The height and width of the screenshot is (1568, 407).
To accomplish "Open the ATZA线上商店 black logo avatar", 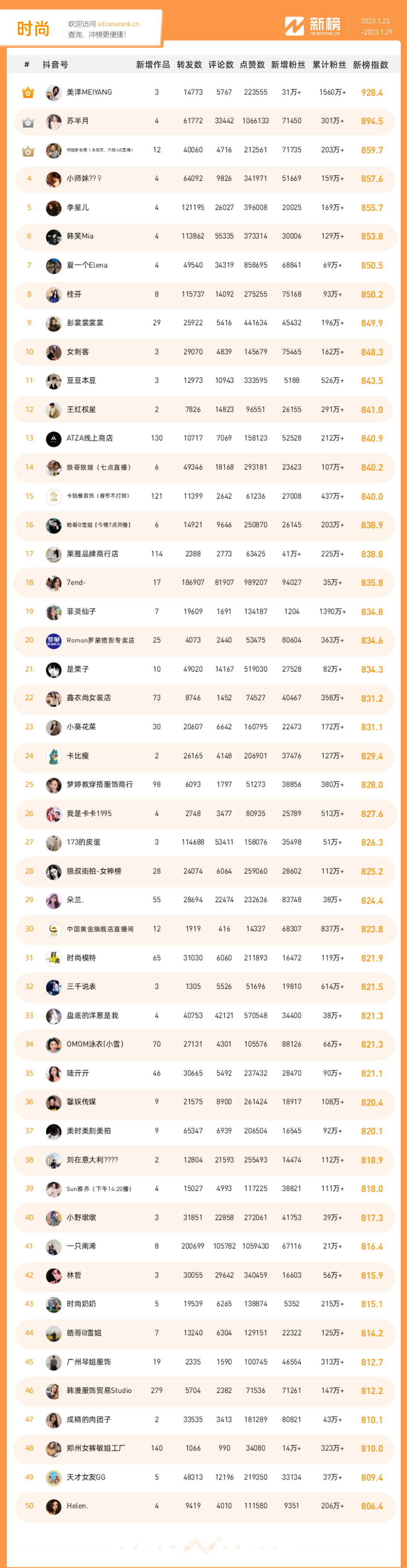I will [54, 438].
